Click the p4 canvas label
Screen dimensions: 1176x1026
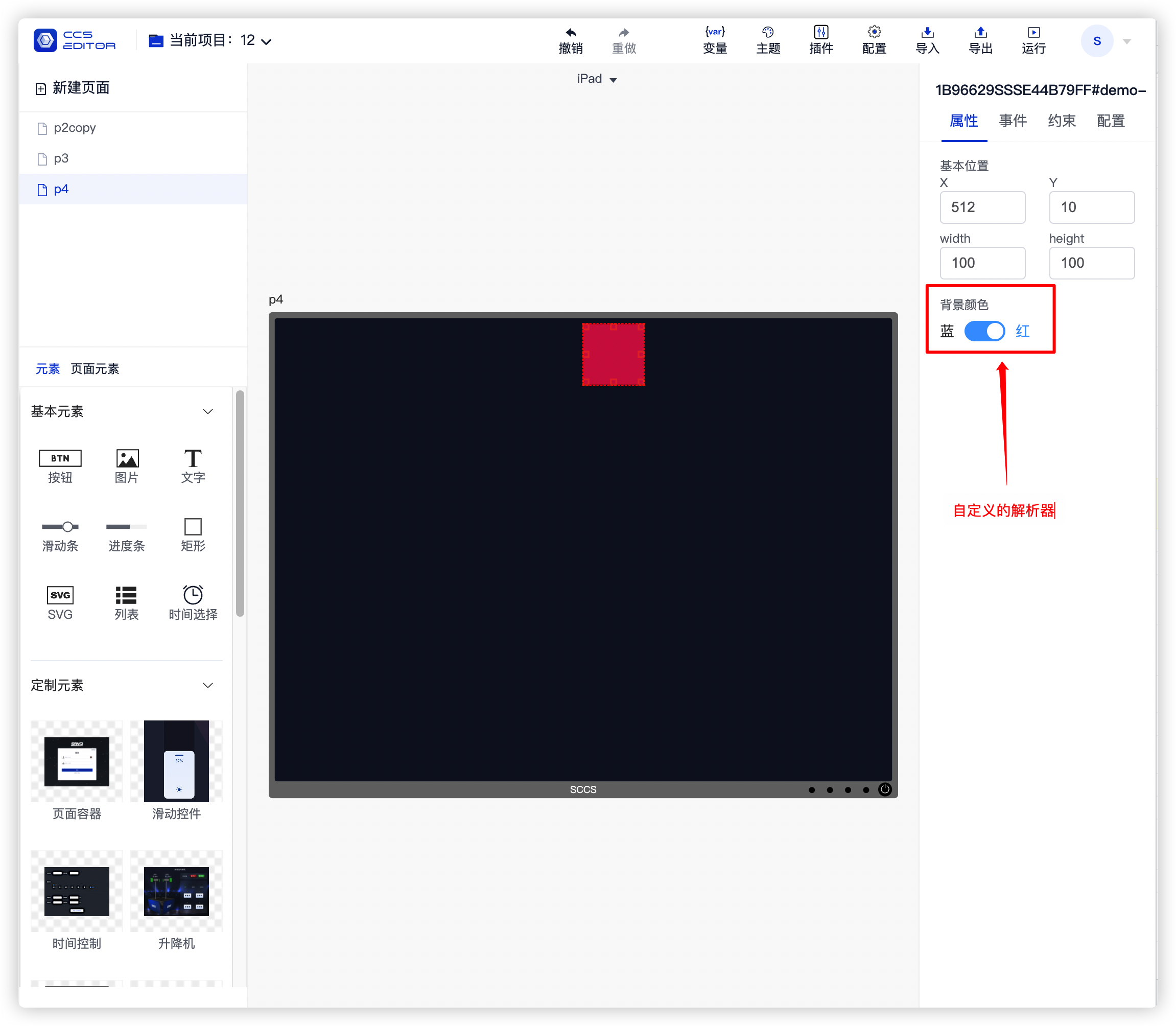coord(276,299)
